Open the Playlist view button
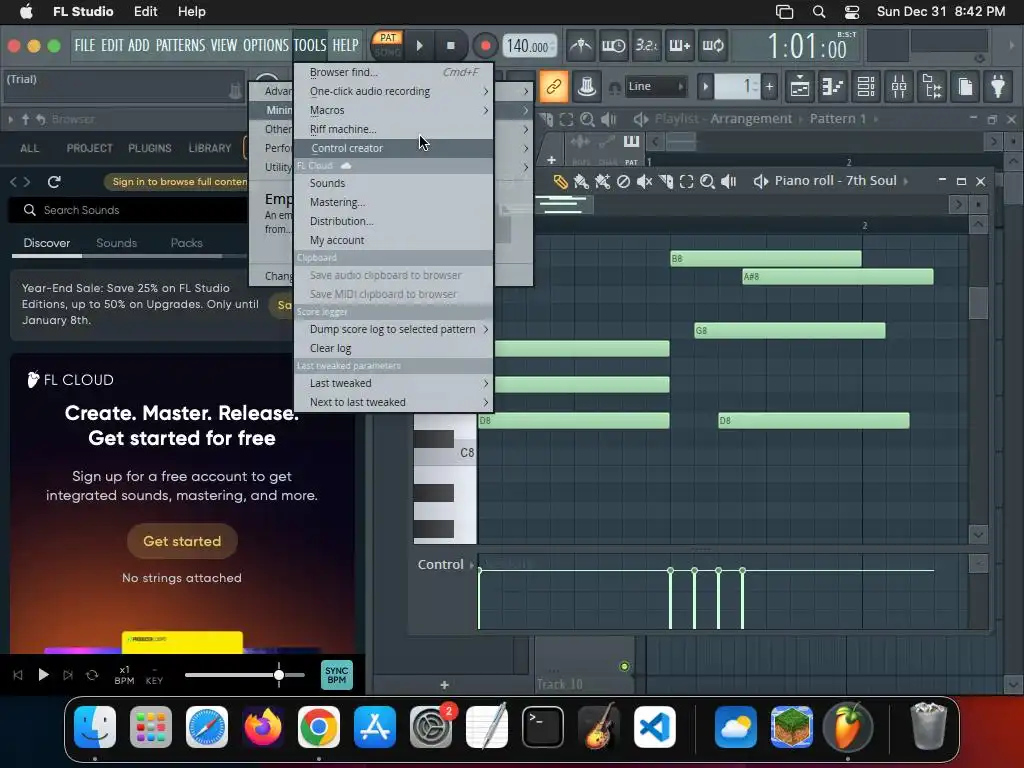This screenshot has width=1024, height=768. click(x=800, y=86)
